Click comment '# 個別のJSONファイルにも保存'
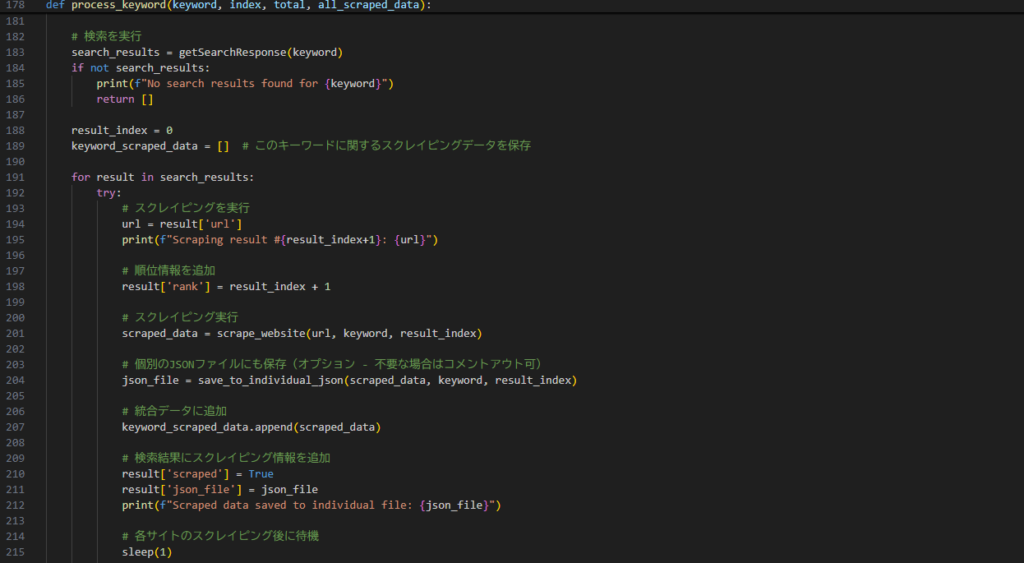The width and height of the screenshot is (1024, 563). 205,364
